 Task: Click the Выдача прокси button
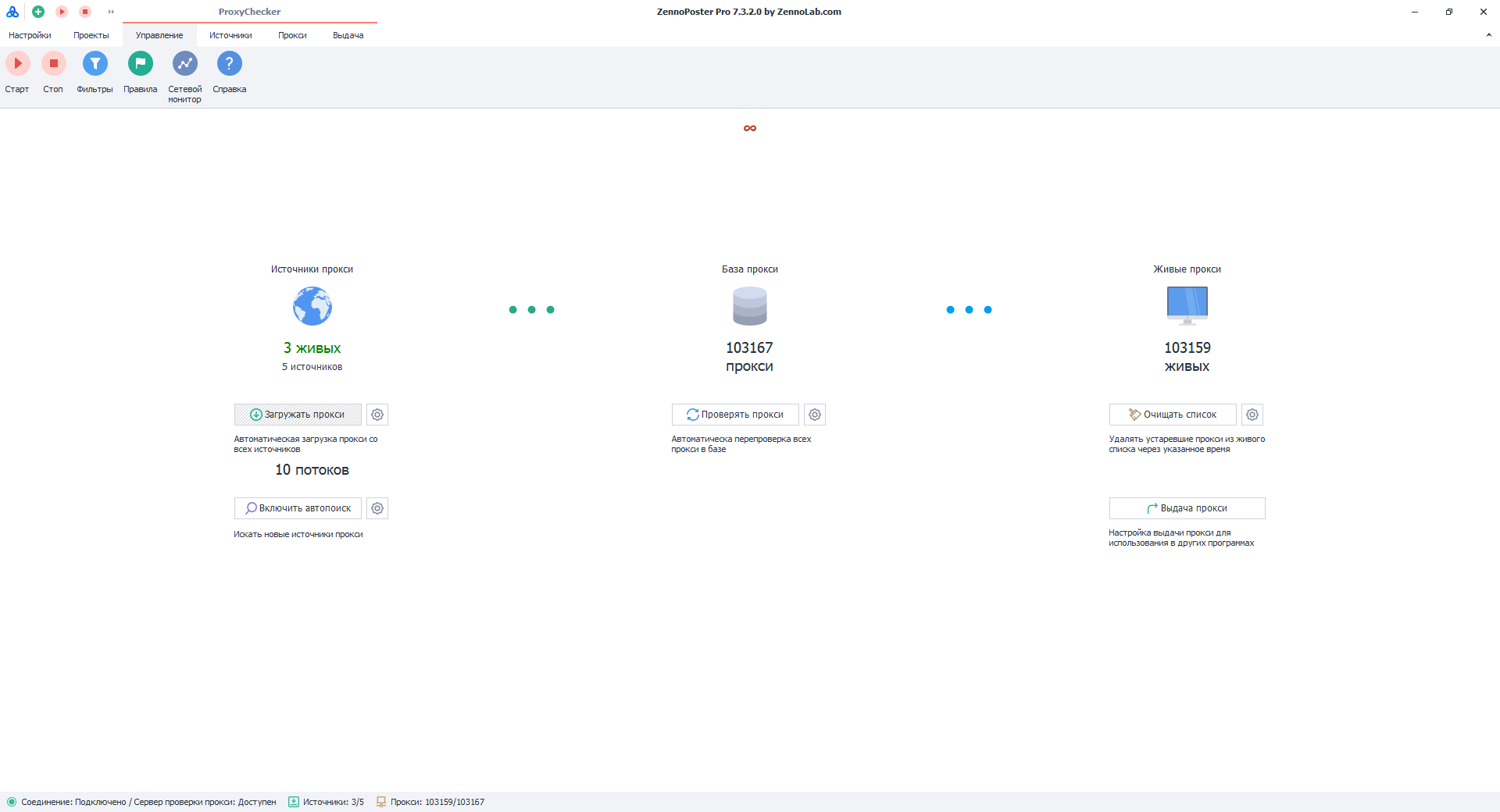click(x=1187, y=508)
